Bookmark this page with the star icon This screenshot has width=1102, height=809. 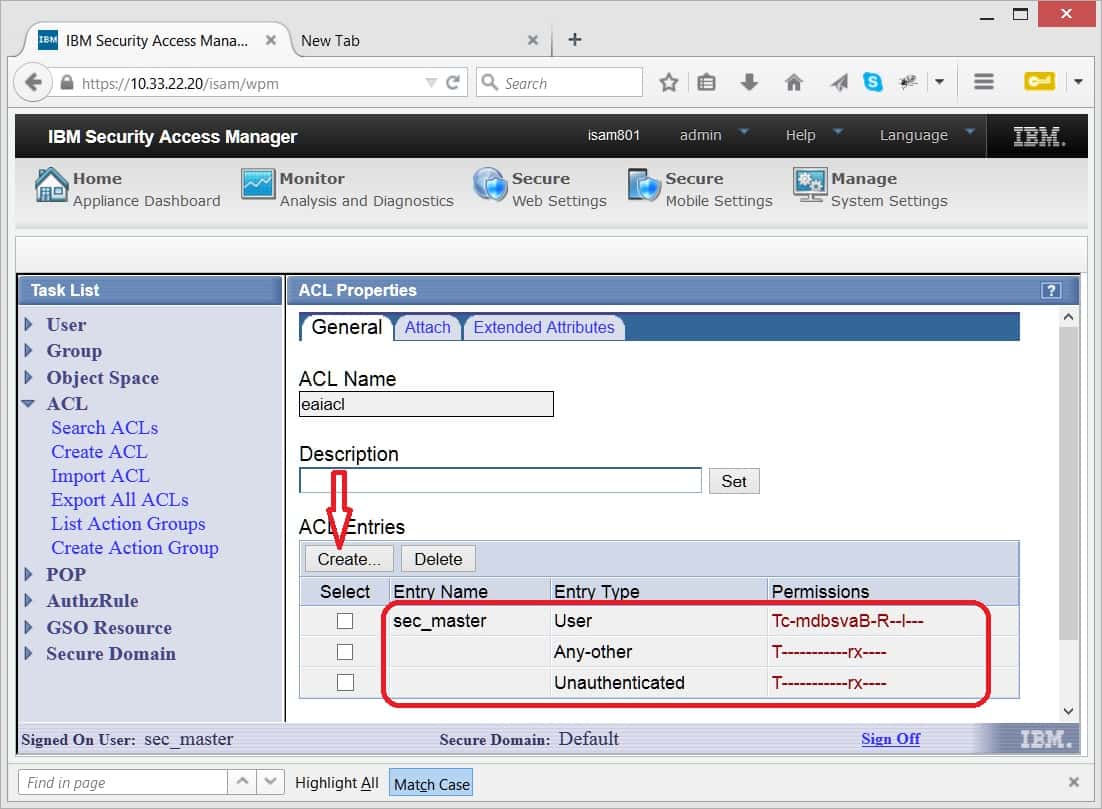pos(668,82)
